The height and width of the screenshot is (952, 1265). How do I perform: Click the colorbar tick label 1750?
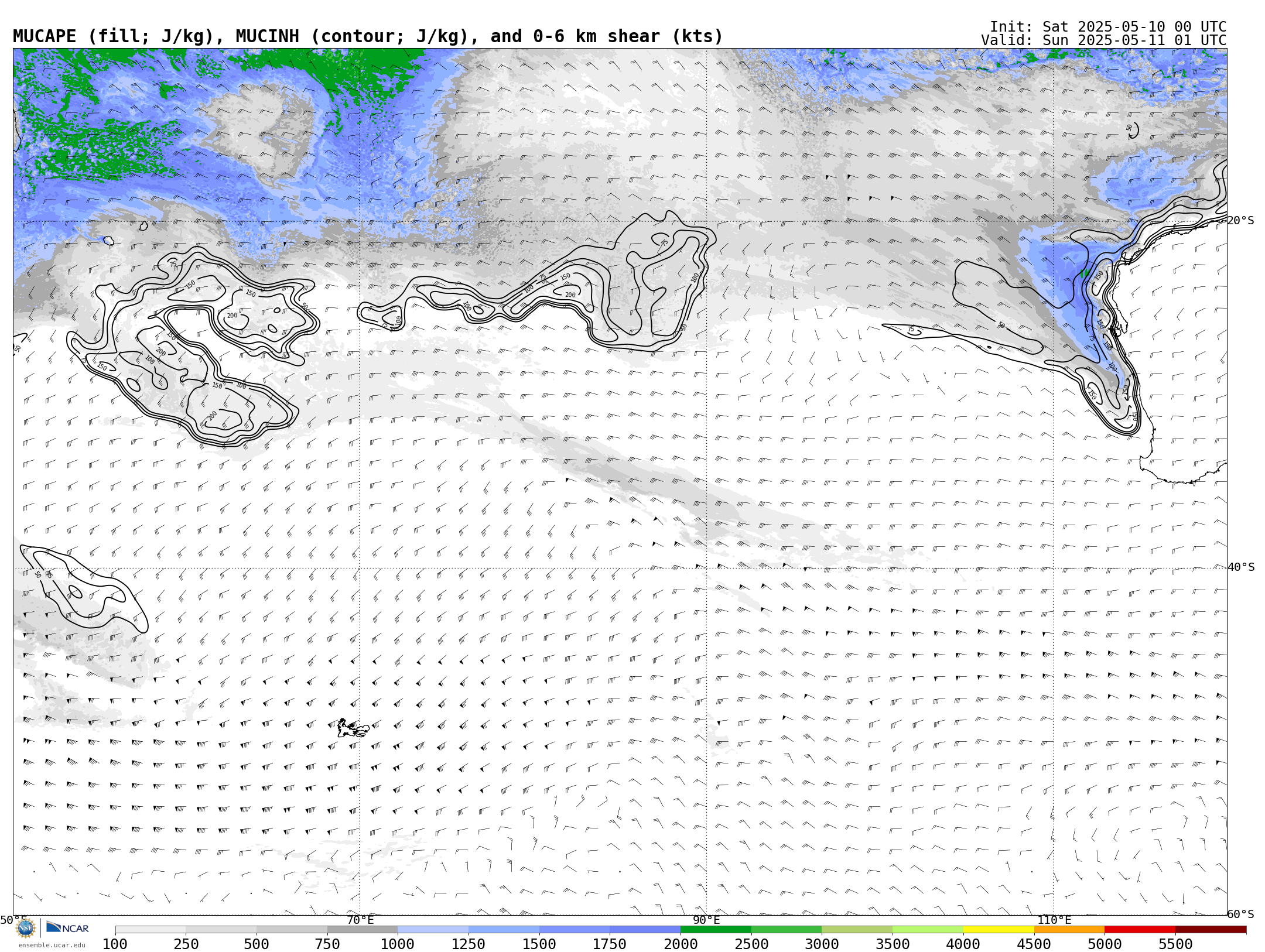[x=610, y=944]
